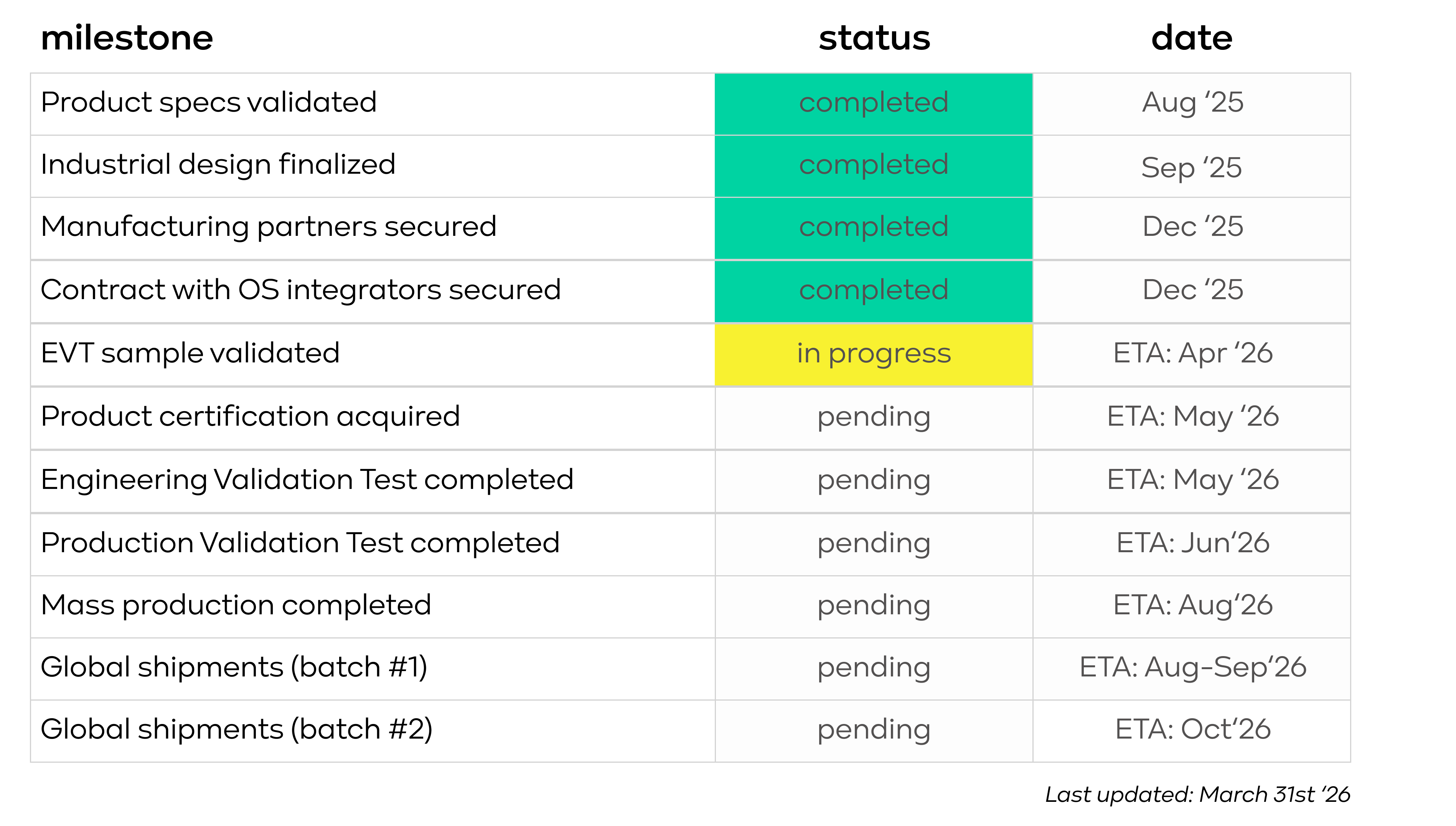Click the date column header
This screenshot has width=1456, height=826.
(1192, 38)
